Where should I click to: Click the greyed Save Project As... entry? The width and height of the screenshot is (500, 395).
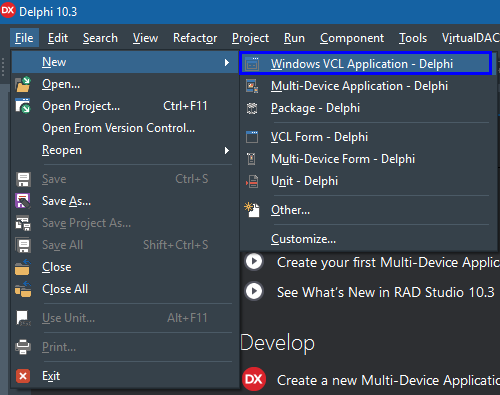[x=125, y=223]
